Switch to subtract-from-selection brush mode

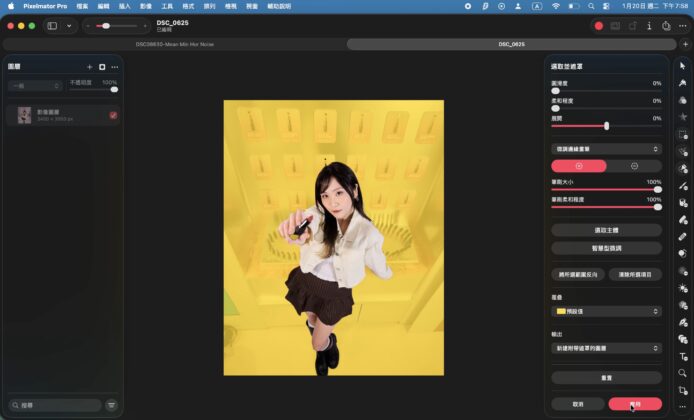634,166
